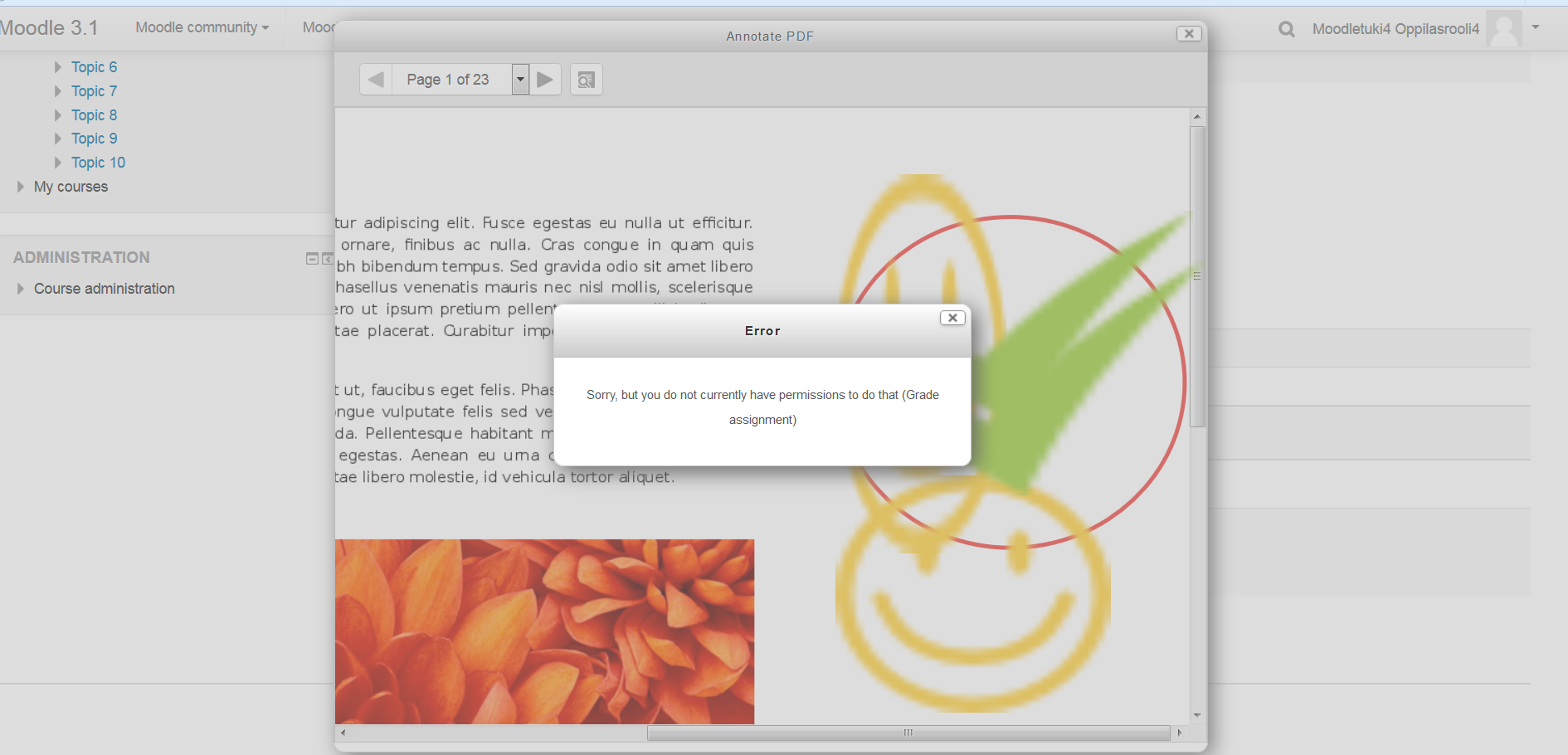Click the horizontal scrollbar thumb
Image resolution: width=1568 pixels, height=755 pixels.
click(x=908, y=733)
